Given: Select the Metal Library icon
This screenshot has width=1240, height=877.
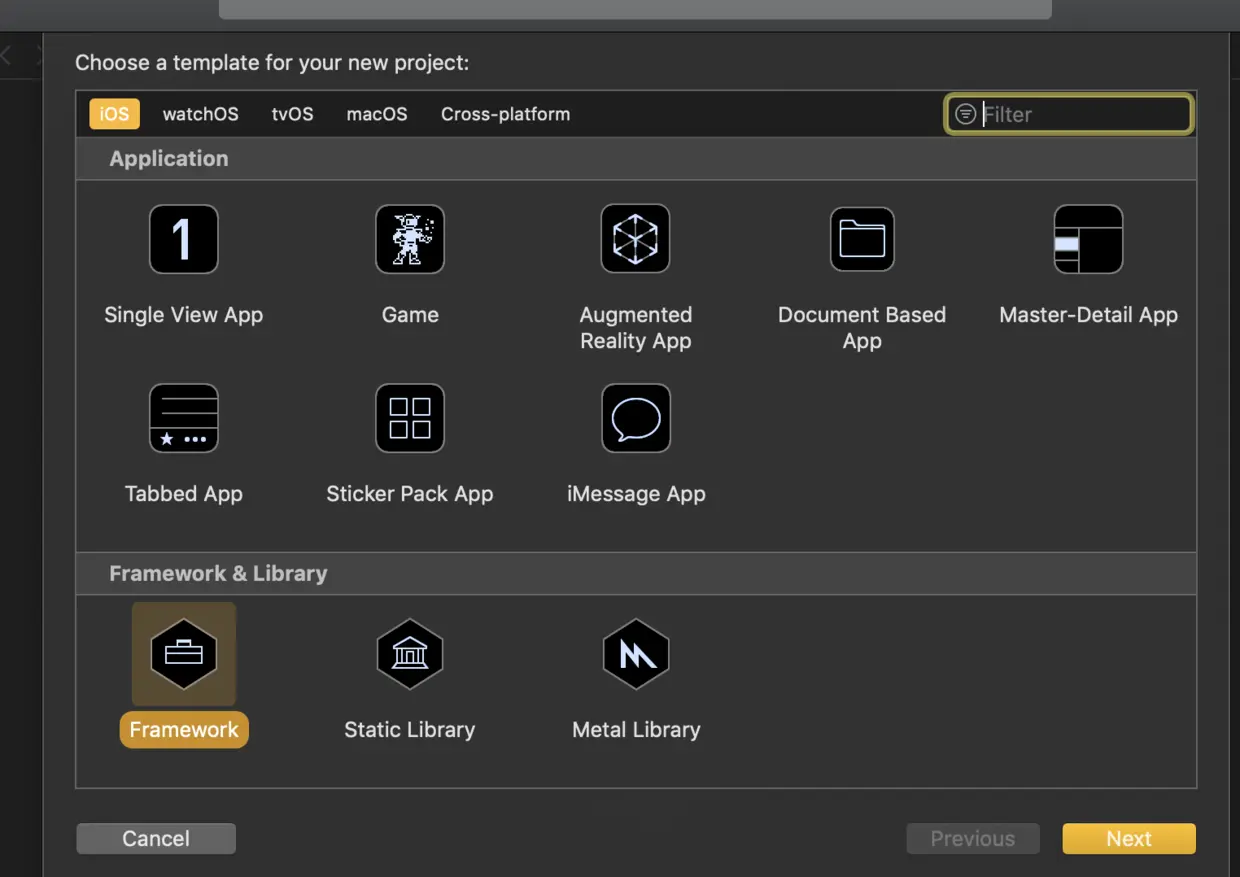Looking at the screenshot, I should tap(636, 654).
